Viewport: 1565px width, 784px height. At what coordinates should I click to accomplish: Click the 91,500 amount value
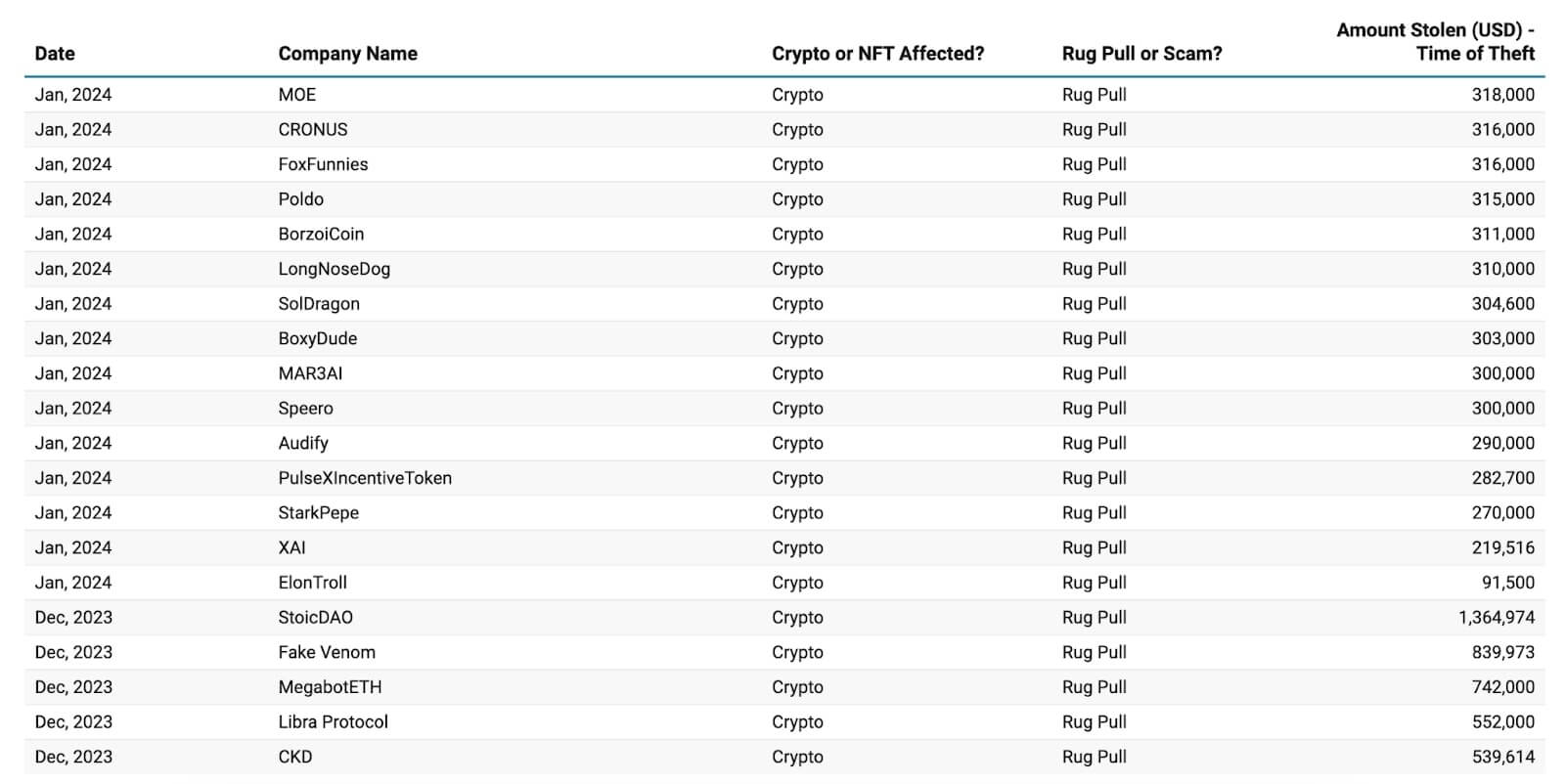[1508, 583]
